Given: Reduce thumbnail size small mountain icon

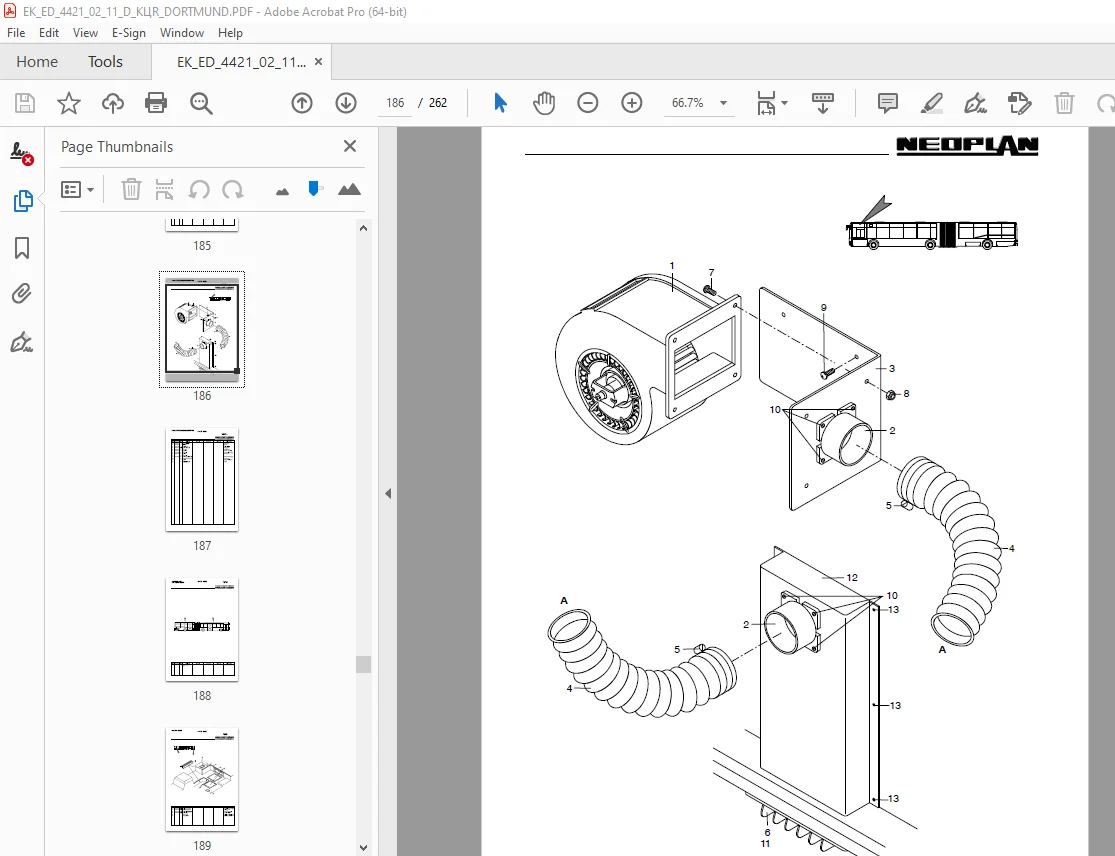Looking at the screenshot, I should click(x=282, y=191).
